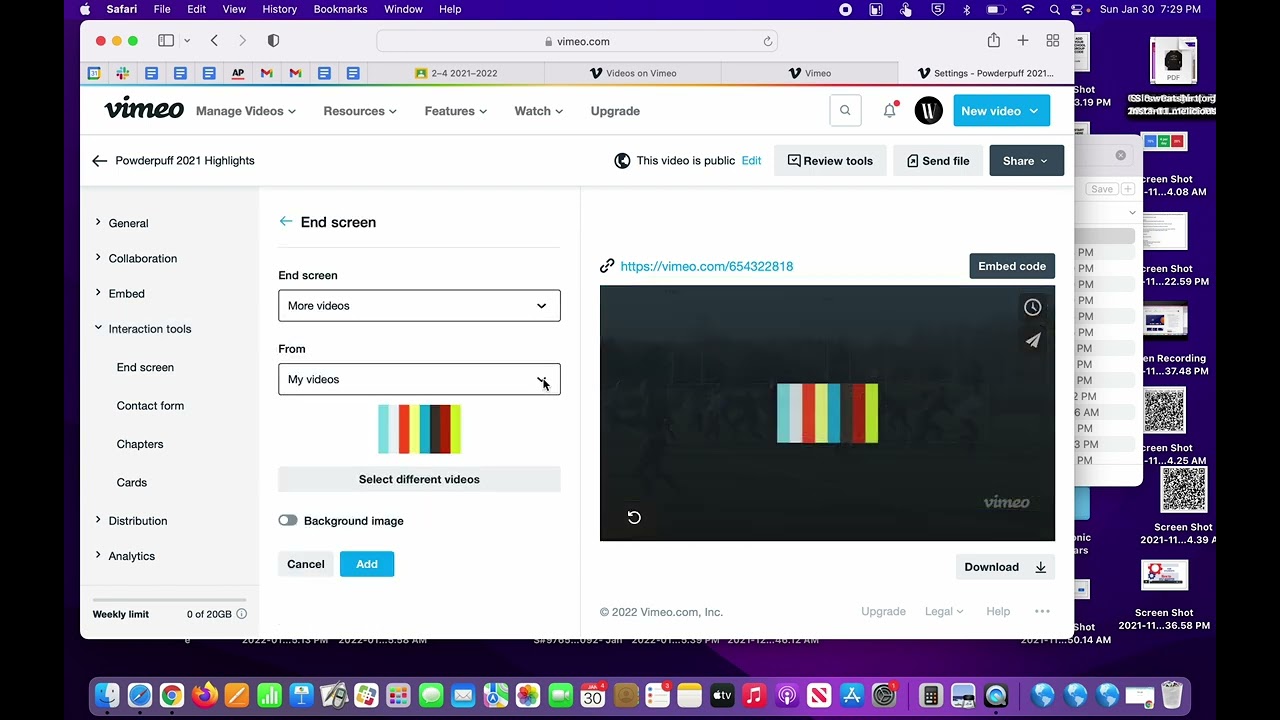Open the notifications bell
Image resolution: width=1280 pixels, height=720 pixels.
(x=889, y=111)
